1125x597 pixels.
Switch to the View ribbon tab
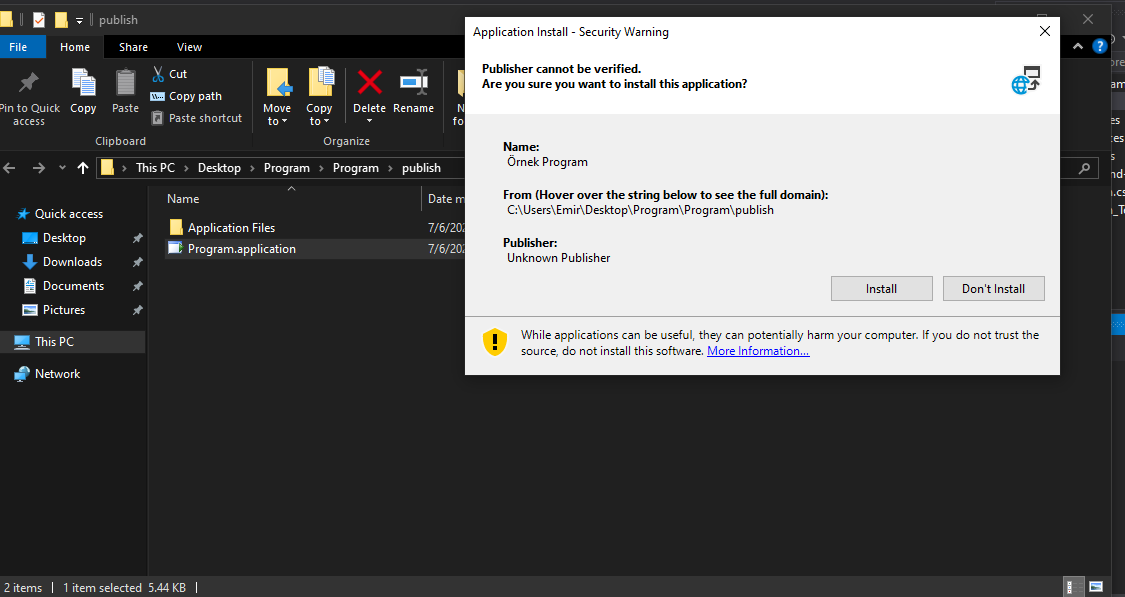[x=189, y=47]
